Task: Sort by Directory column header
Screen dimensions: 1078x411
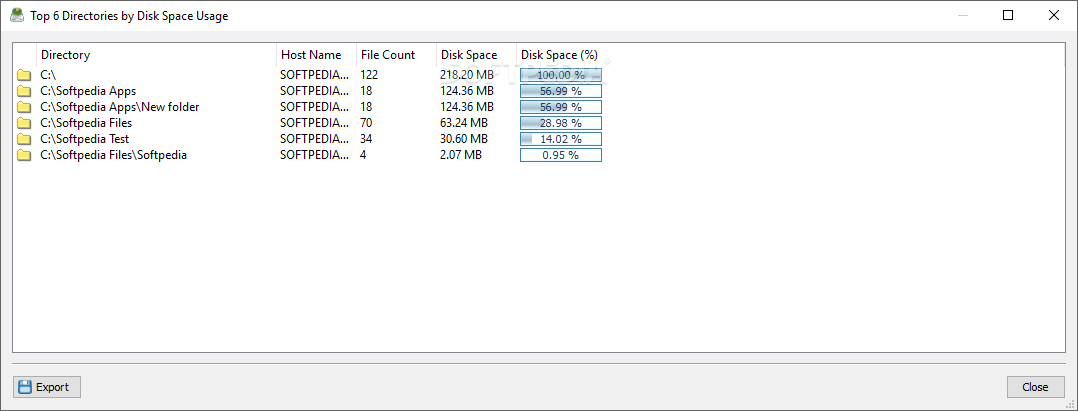Action: point(157,55)
